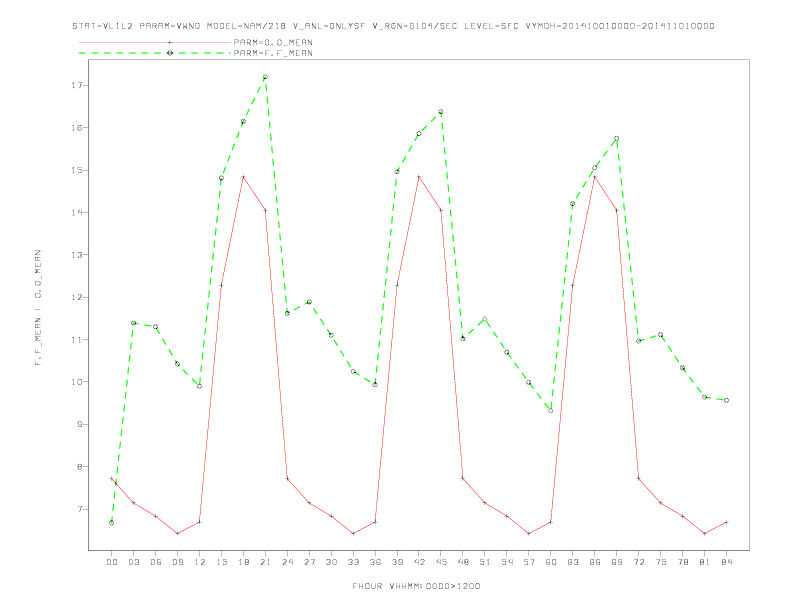This screenshot has height=612, width=792.
Task: Click x-axis tick label 36
Action: point(375,562)
